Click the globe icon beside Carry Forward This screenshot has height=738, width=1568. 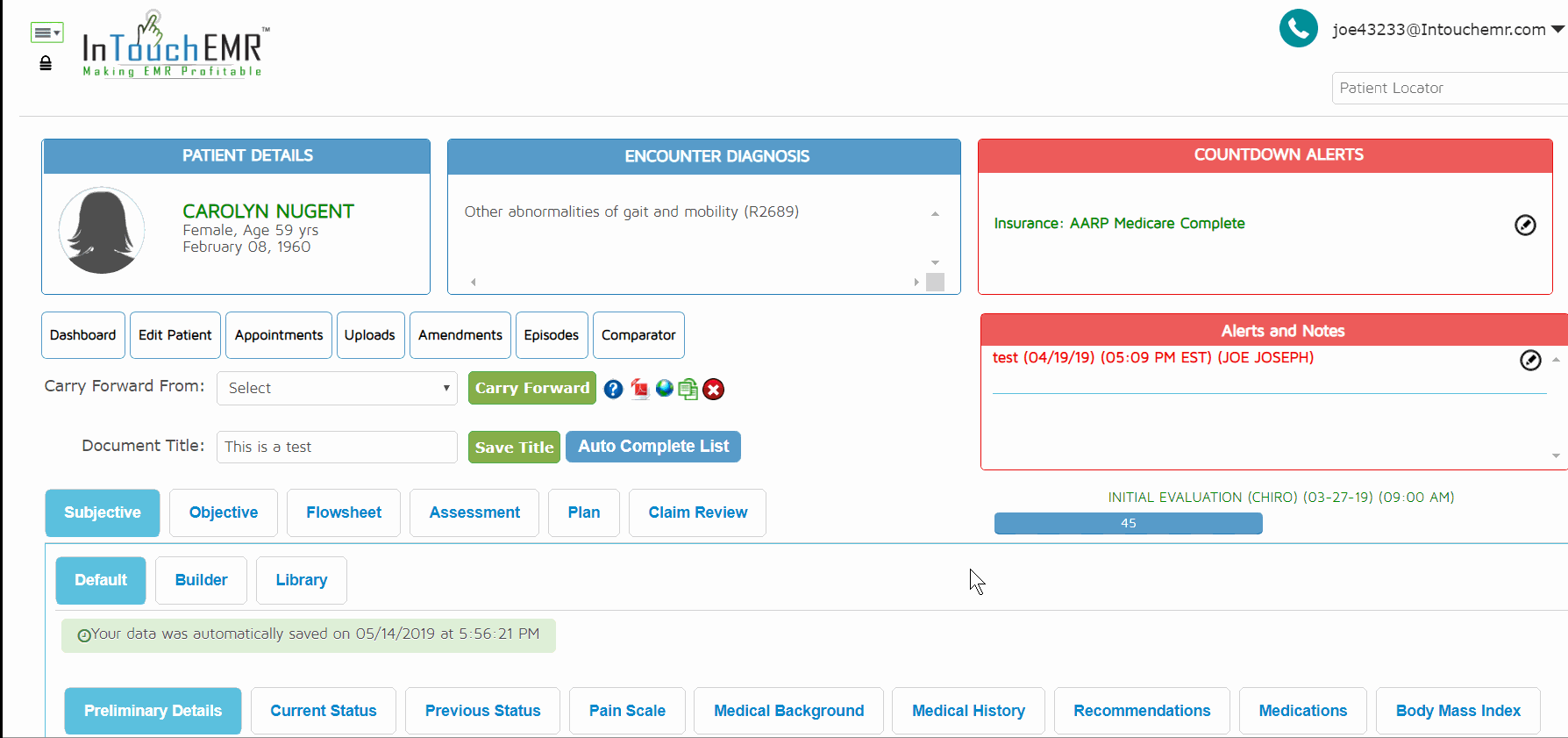(x=664, y=388)
